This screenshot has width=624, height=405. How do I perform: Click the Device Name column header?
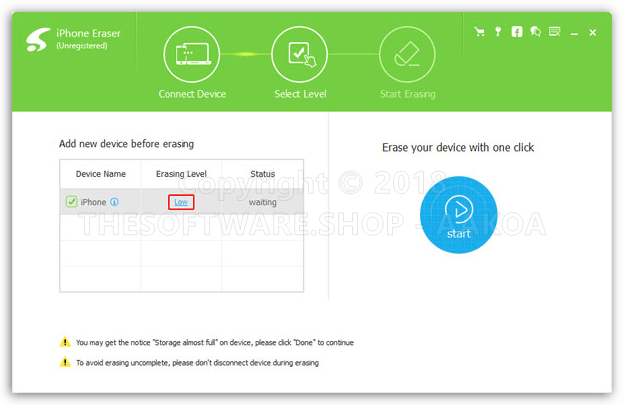point(101,174)
